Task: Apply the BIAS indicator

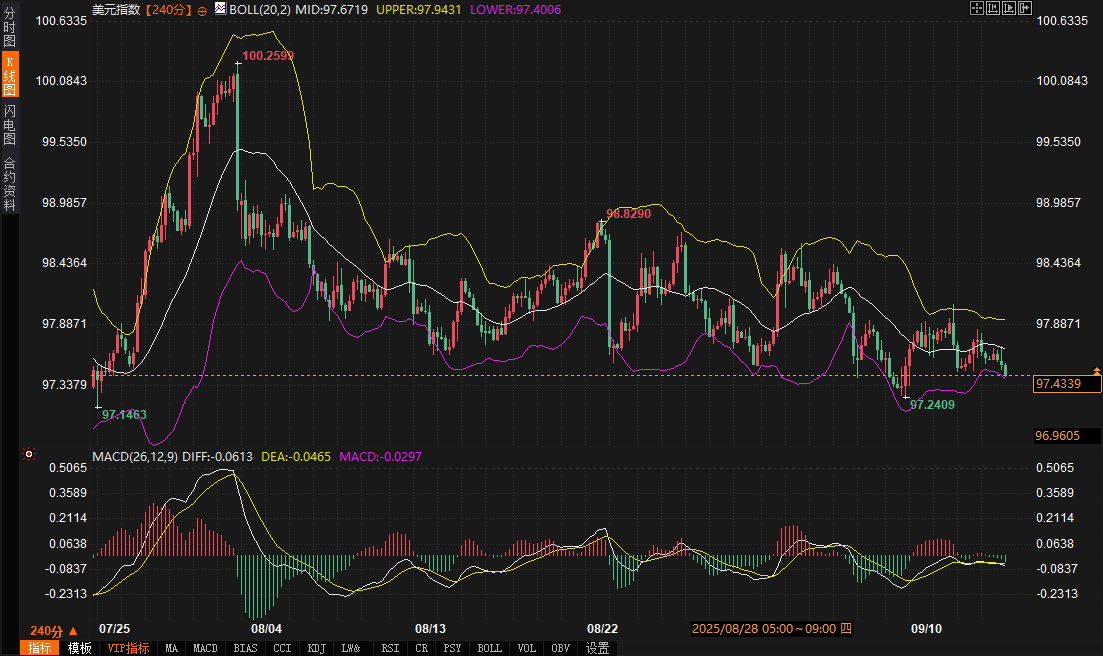Action: click(x=246, y=648)
